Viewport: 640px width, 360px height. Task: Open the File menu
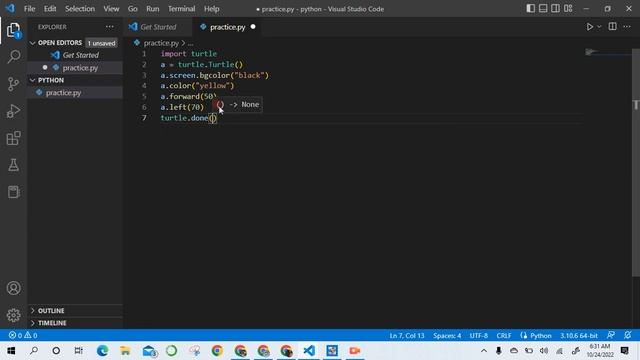point(29,9)
